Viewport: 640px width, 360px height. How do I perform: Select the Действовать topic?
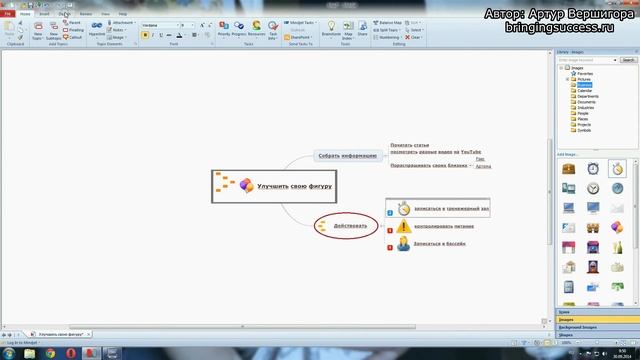[x=346, y=226]
